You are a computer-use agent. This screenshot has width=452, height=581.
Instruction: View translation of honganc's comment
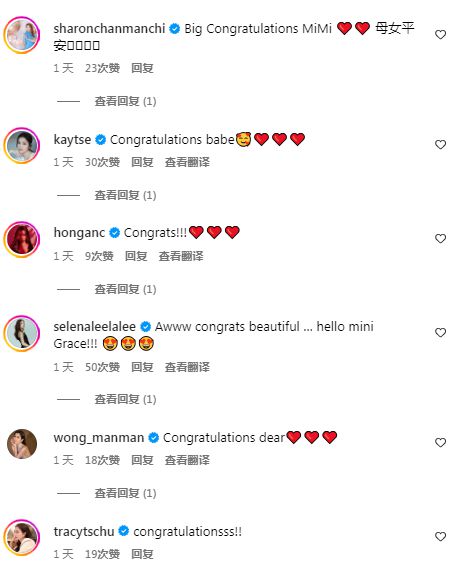click(181, 256)
